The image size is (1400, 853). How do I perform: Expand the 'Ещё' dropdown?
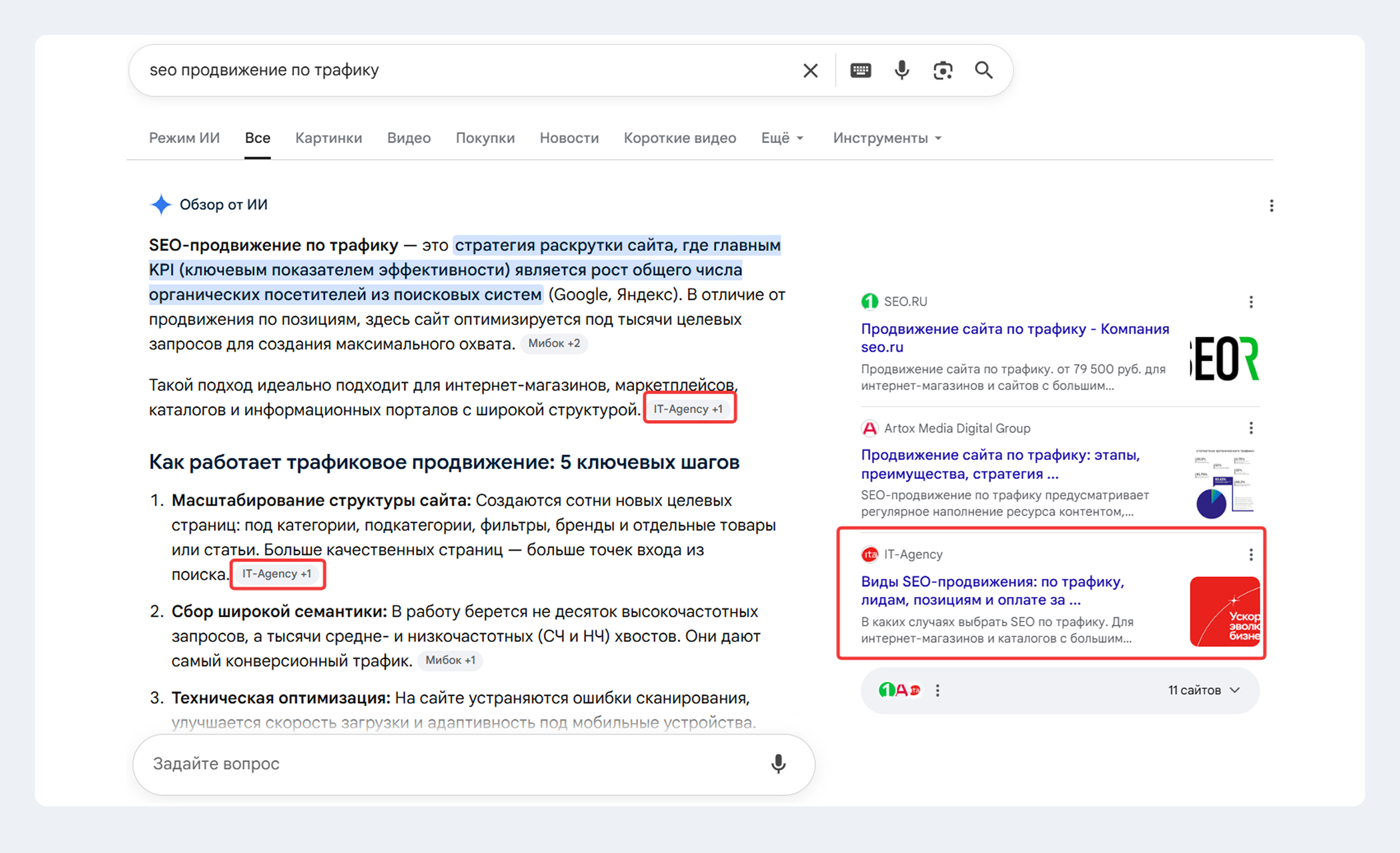pos(782,138)
